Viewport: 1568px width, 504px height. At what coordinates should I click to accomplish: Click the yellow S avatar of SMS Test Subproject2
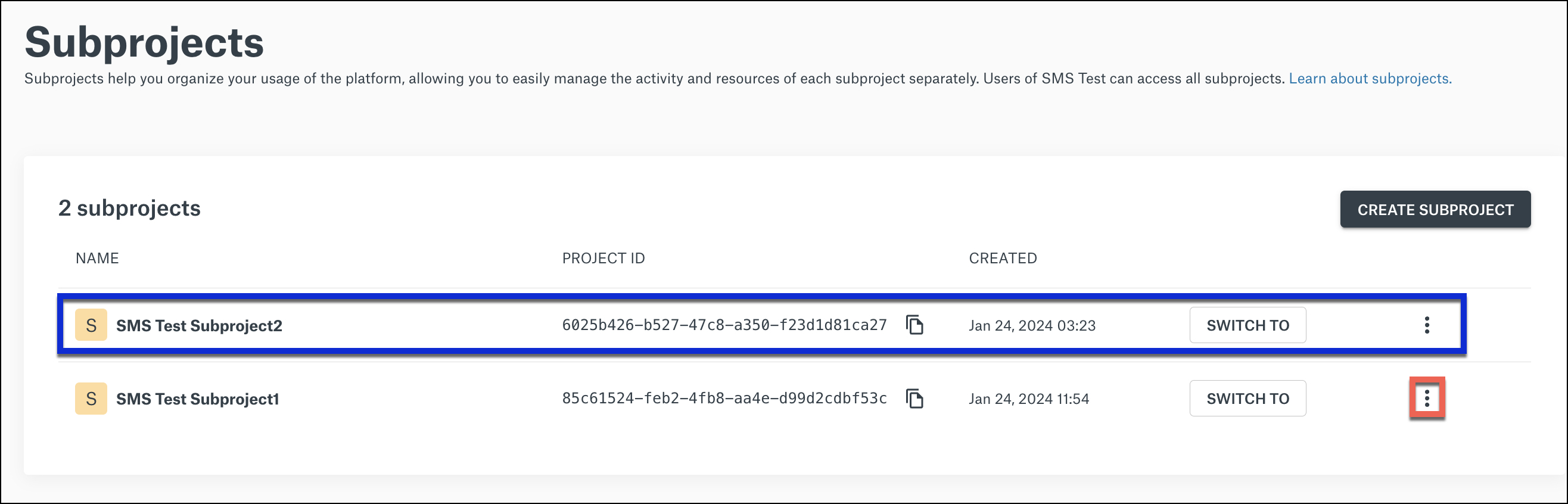click(x=91, y=325)
